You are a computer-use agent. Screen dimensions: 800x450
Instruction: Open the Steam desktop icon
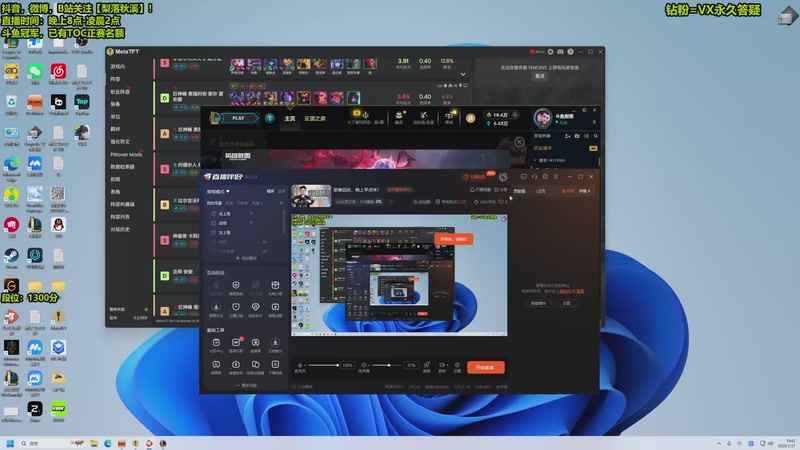[11, 258]
